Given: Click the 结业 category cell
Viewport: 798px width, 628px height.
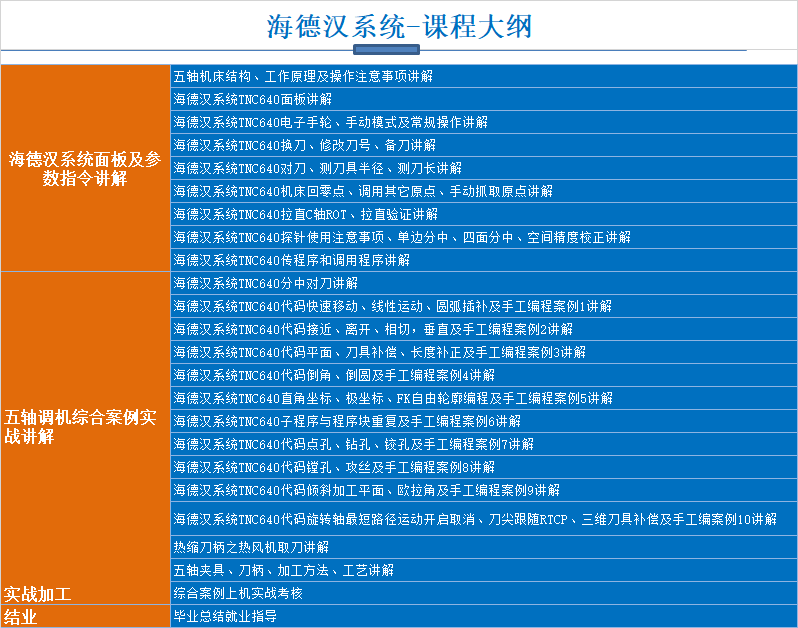Looking at the screenshot, I should click(x=85, y=617).
